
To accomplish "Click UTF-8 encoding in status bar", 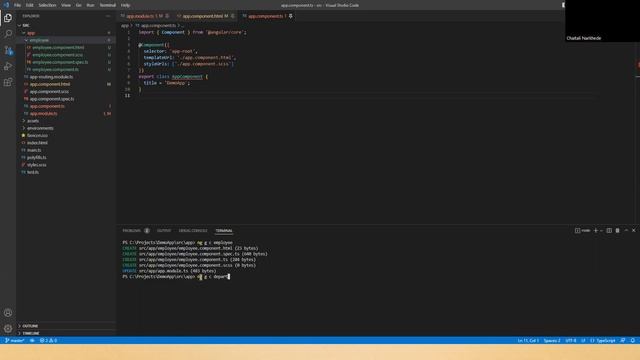I will 571,340.
